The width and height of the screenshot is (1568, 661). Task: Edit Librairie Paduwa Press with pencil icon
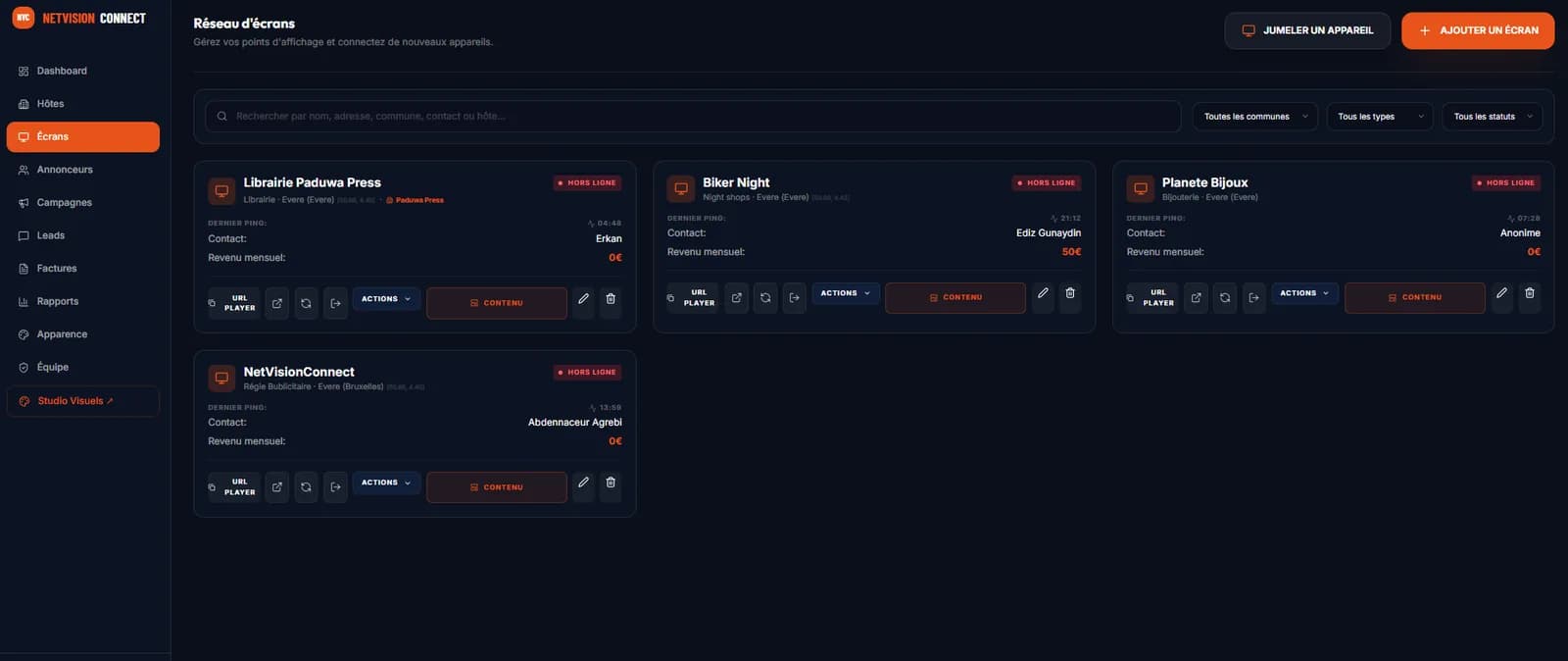[583, 299]
